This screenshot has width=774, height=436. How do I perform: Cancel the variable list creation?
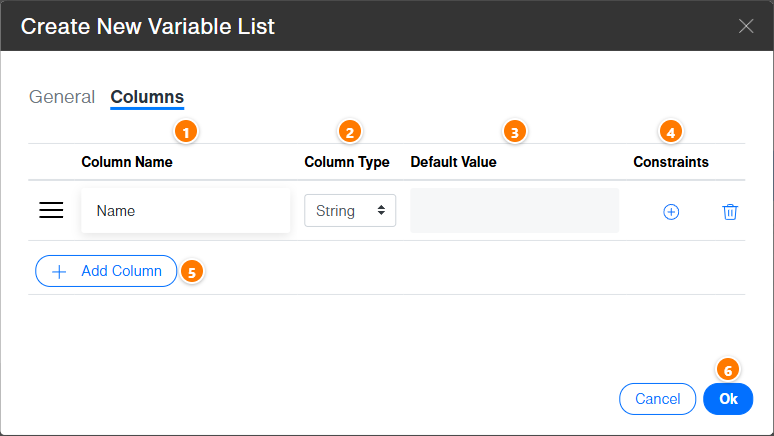point(658,399)
